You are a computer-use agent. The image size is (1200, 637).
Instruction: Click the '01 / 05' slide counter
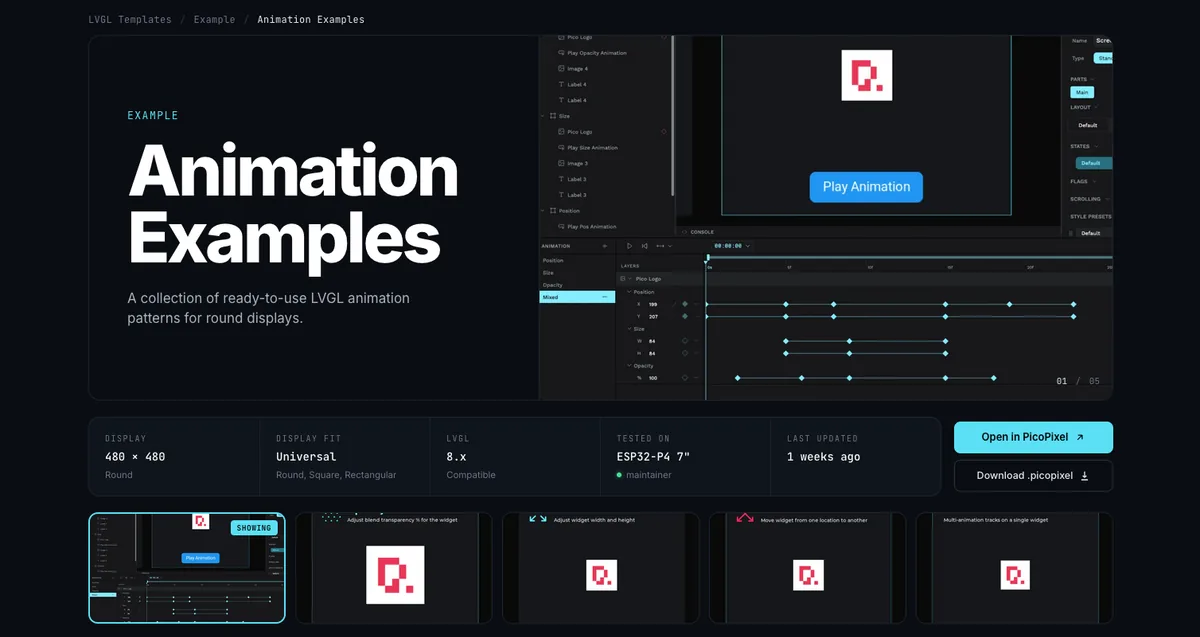pyautogui.click(x=1078, y=381)
